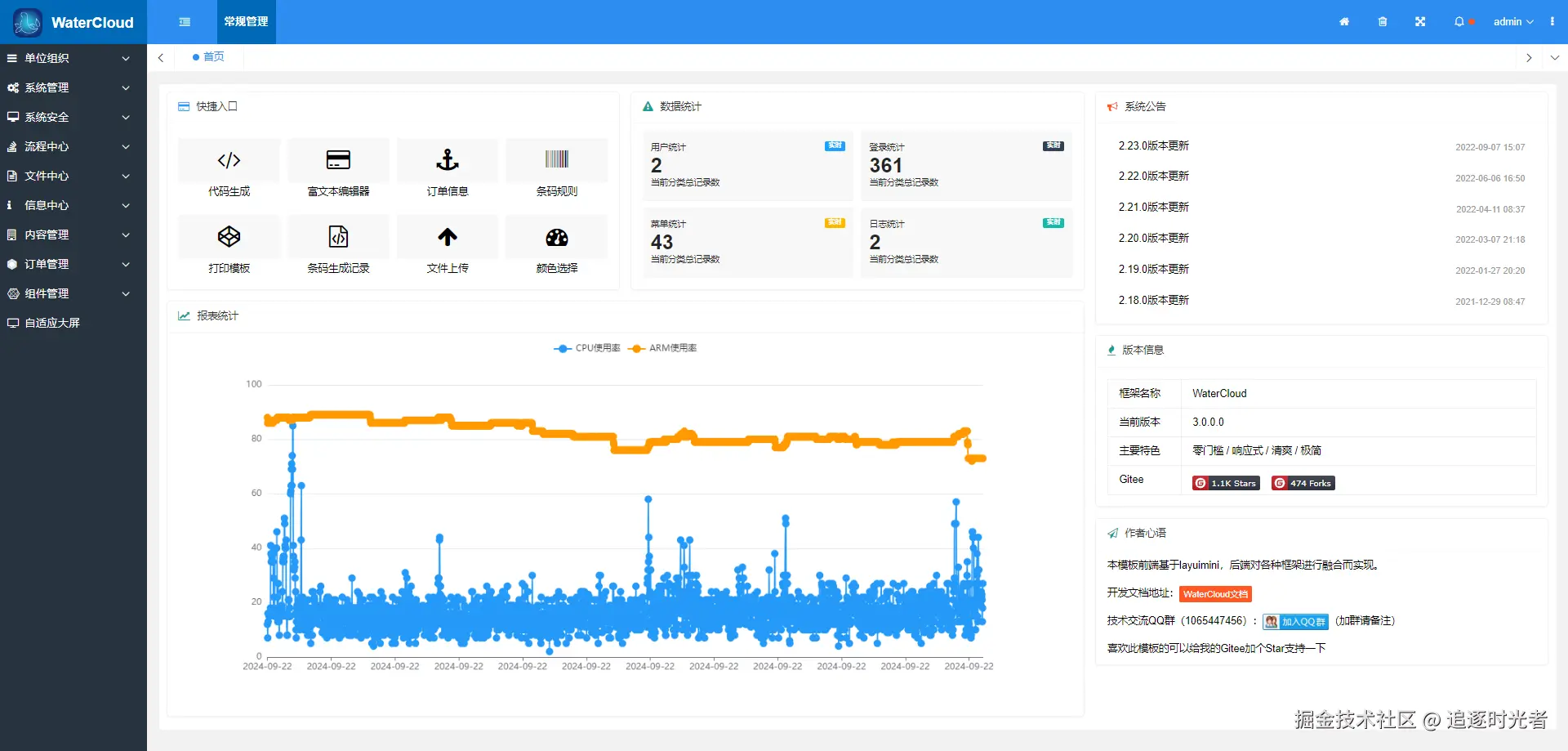
Task: Expand the 单位组织 sidebar menu
Action: coord(73,58)
